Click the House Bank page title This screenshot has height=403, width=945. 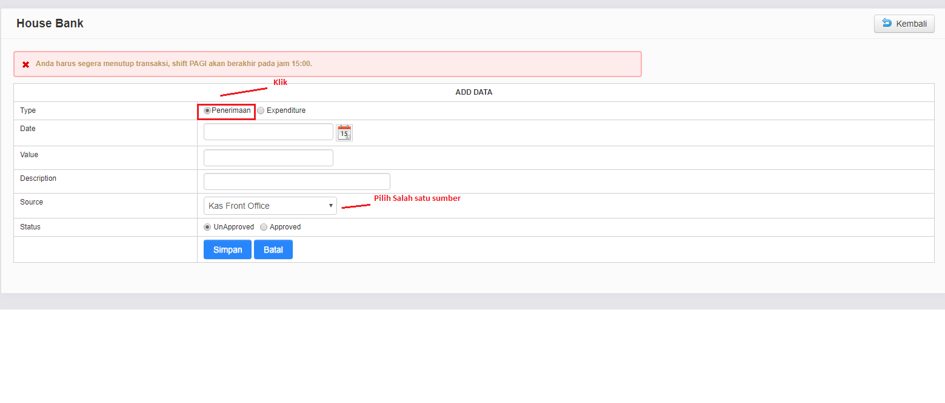click(x=50, y=23)
